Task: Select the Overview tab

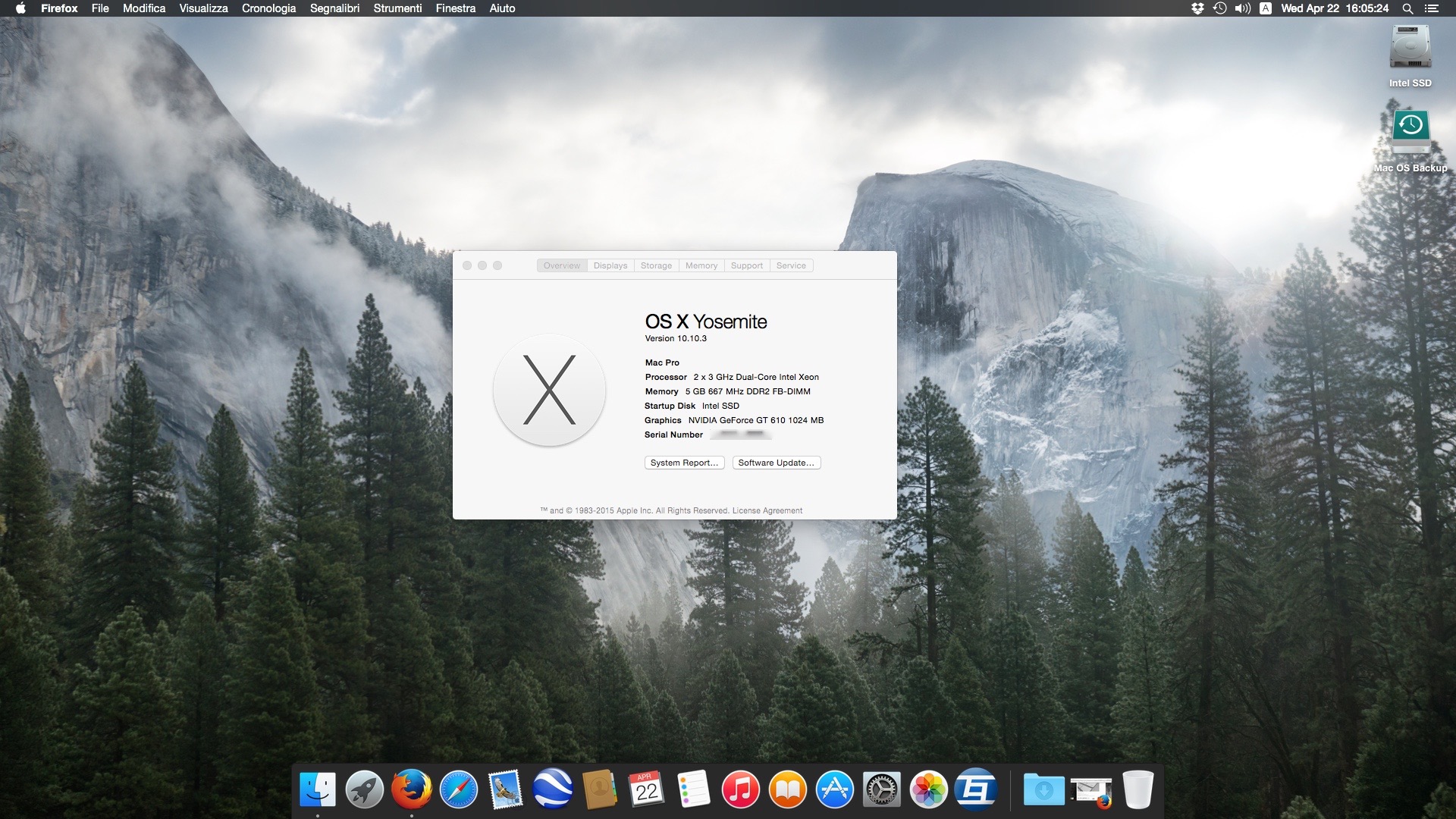Action: (x=562, y=265)
